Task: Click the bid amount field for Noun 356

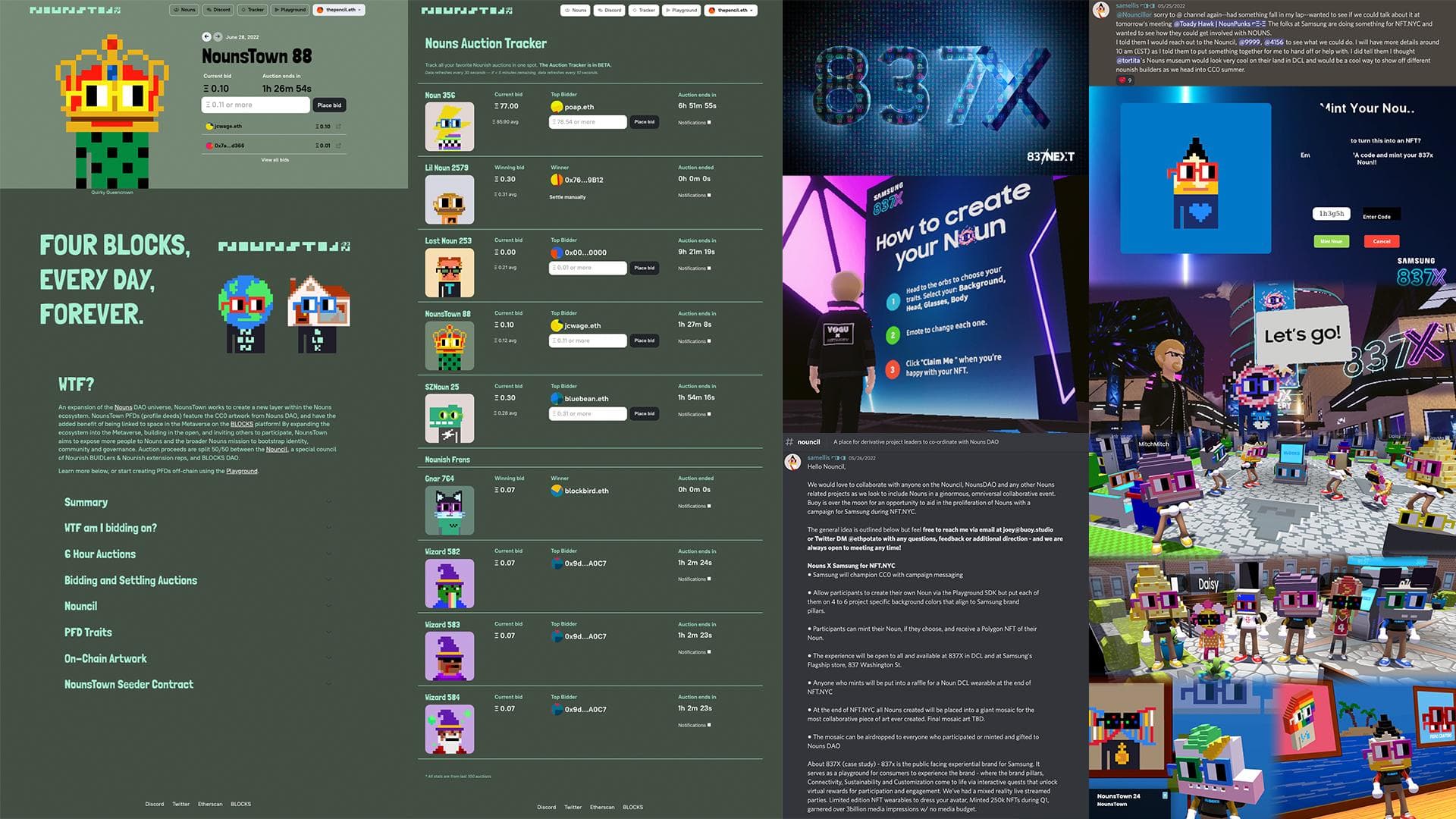Action: [x=588, y=122]
